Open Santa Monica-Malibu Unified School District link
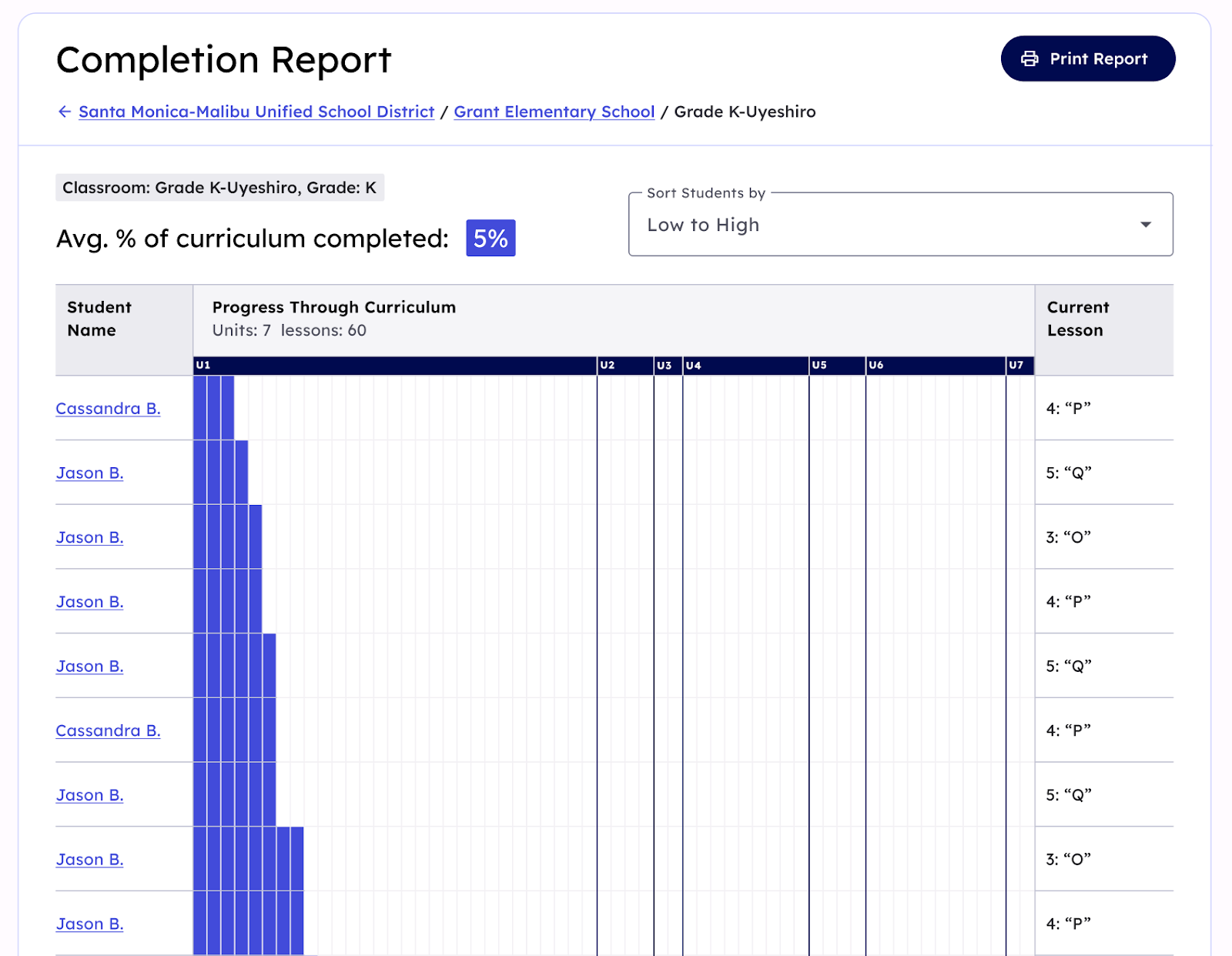 tap(256, 112)
